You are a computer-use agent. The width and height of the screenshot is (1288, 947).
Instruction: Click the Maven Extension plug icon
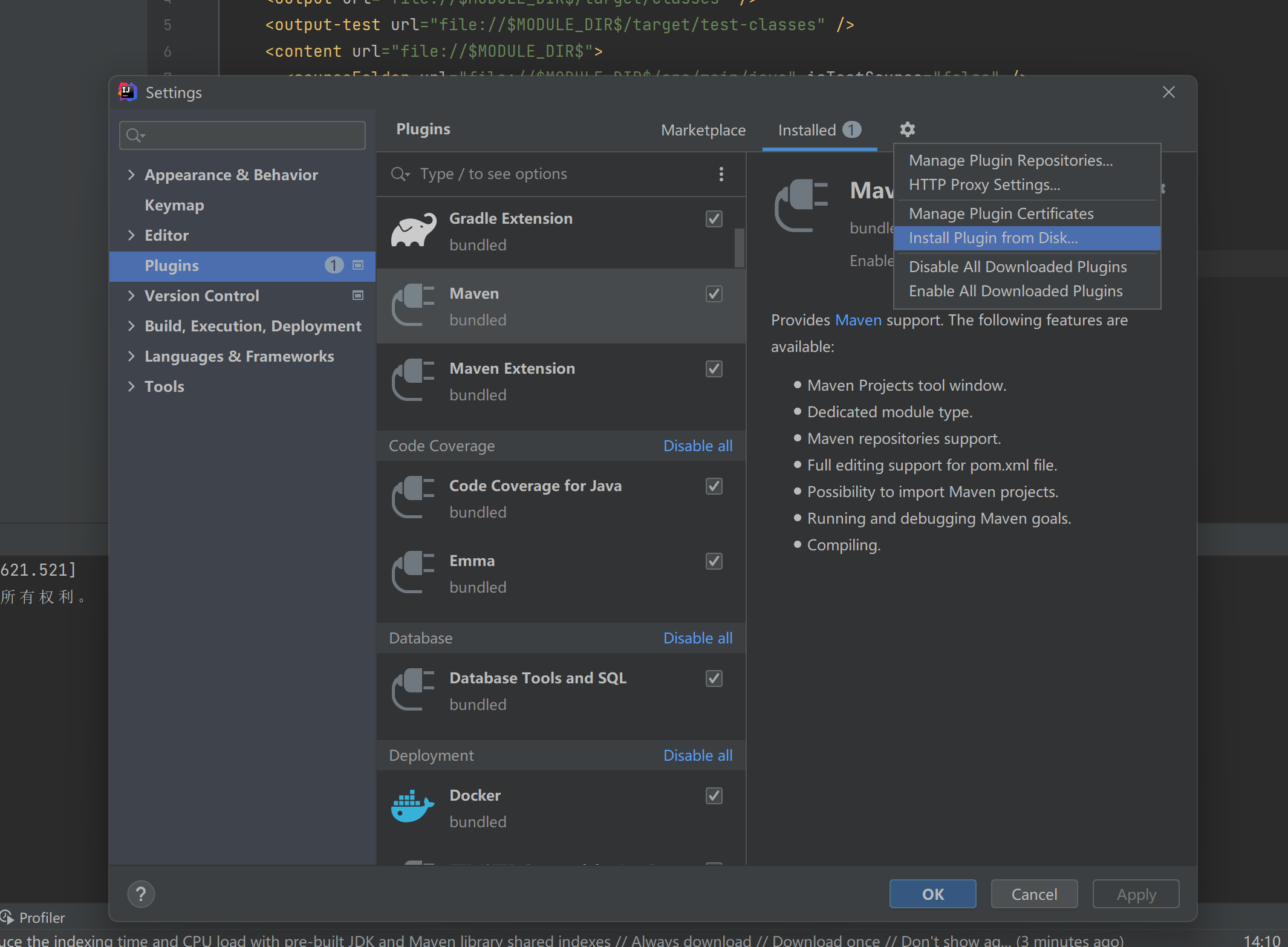point(414,380)
